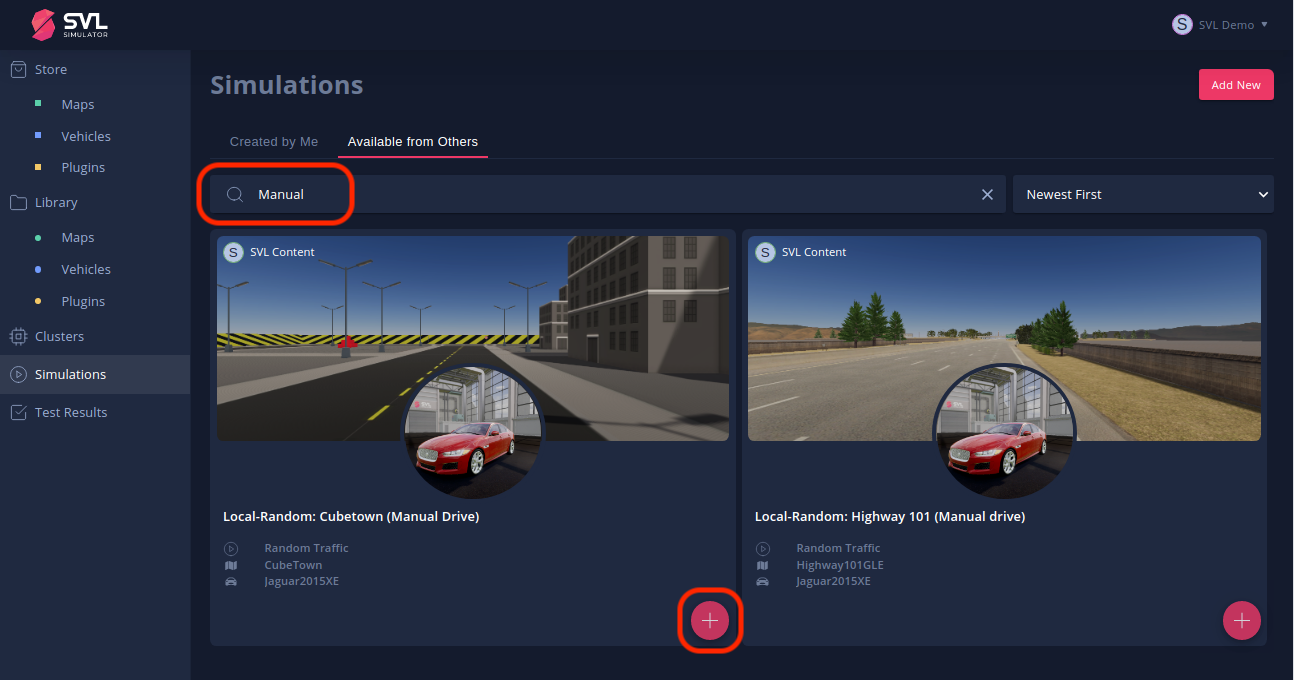
Task: Click the SVL Demo user avatar
Action: [x=1182, y=24]
